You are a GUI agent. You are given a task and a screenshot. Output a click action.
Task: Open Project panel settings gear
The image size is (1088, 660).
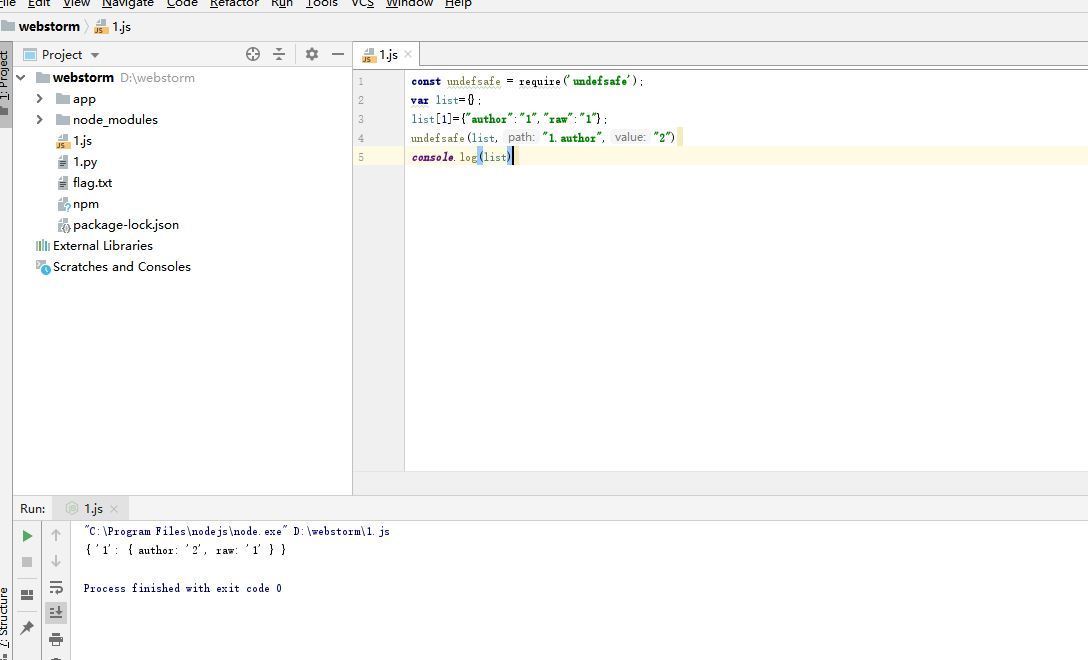[x=312, y=54]
